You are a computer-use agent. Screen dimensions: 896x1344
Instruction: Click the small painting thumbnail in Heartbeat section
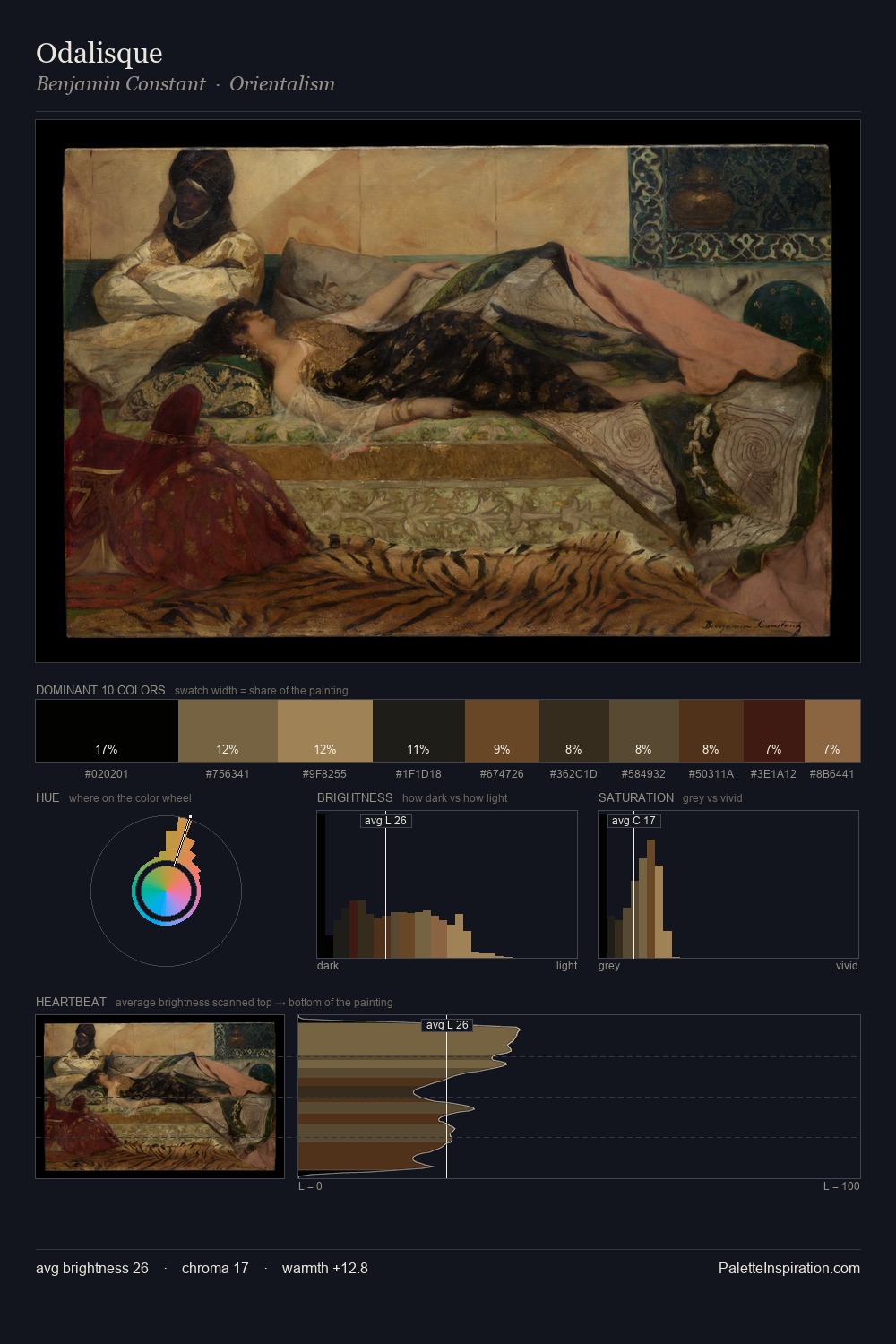pos(159,1097)
